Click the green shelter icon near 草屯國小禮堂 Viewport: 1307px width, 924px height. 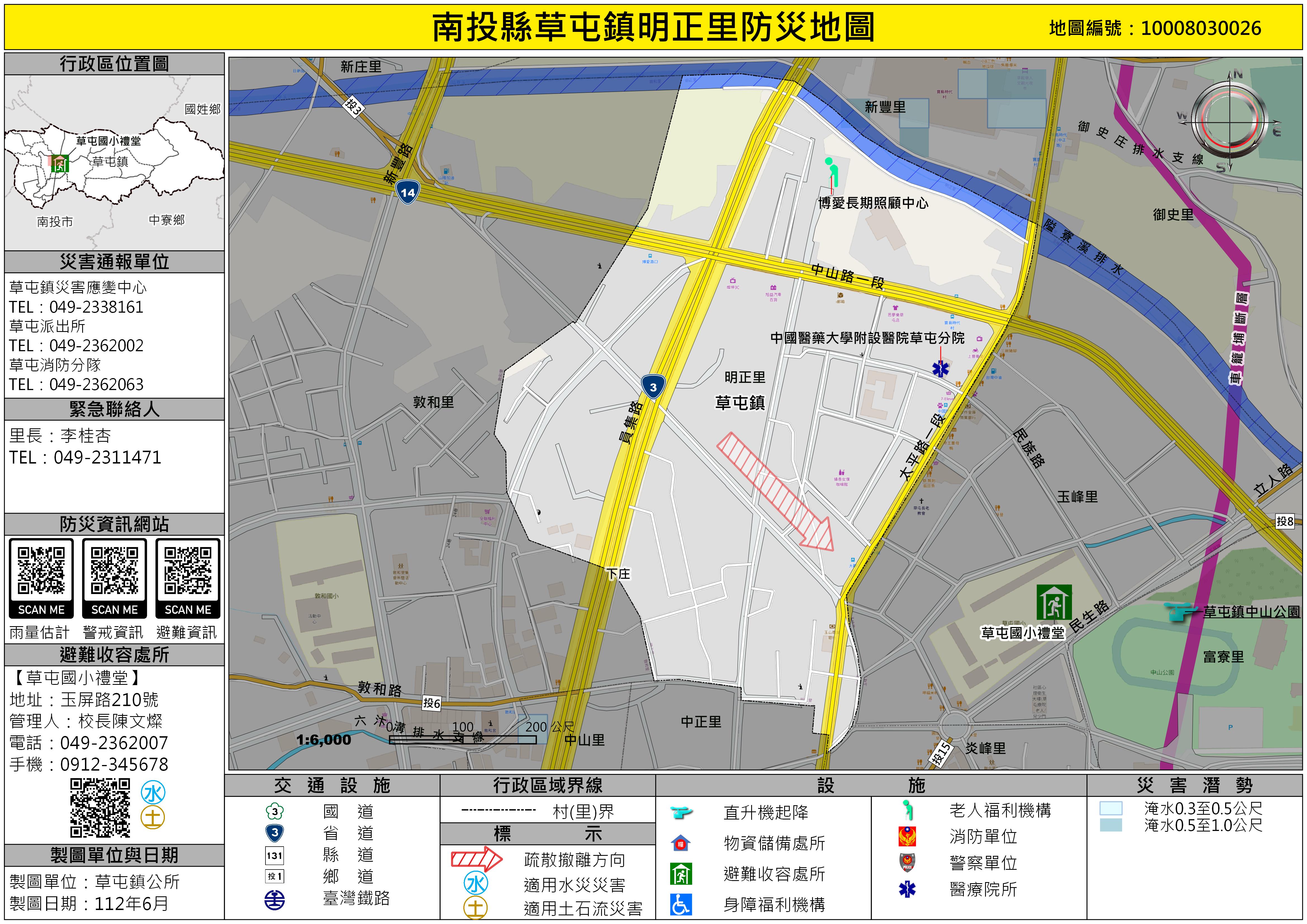[x=1054, y=602]
